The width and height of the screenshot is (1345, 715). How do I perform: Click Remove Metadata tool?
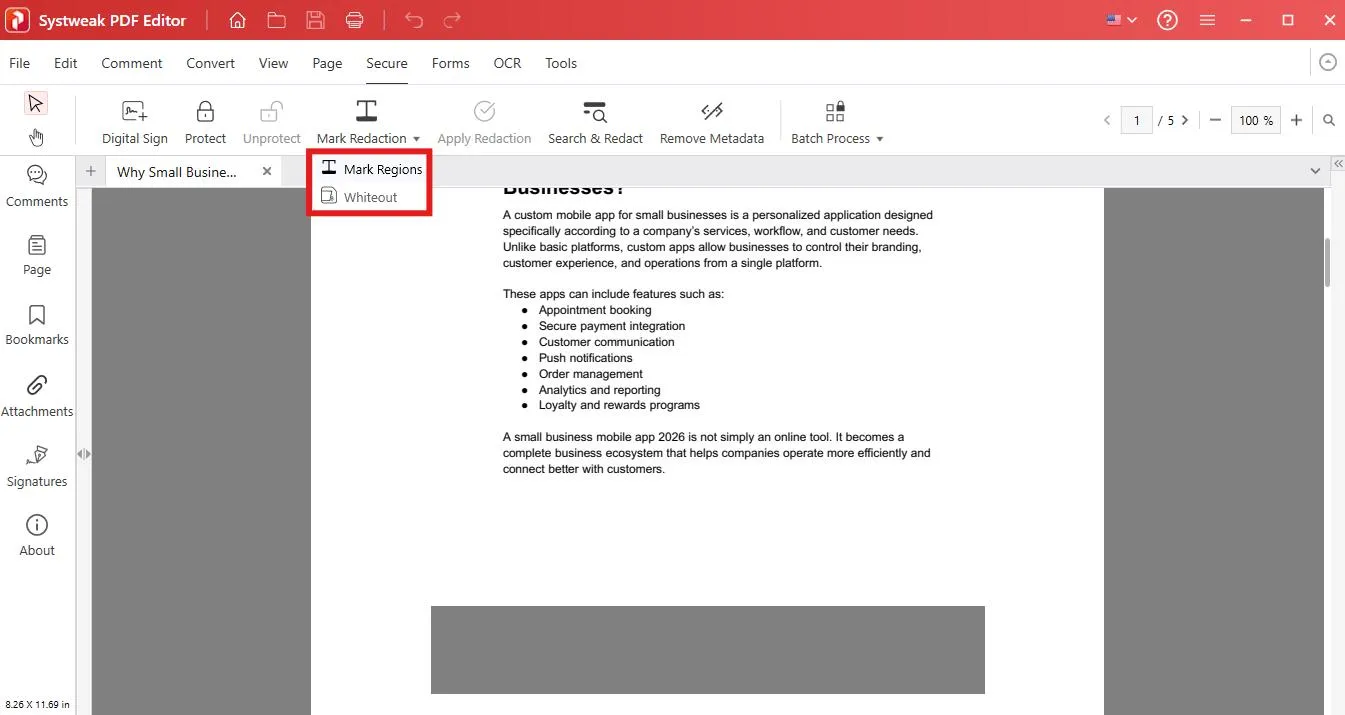[712, 123]
